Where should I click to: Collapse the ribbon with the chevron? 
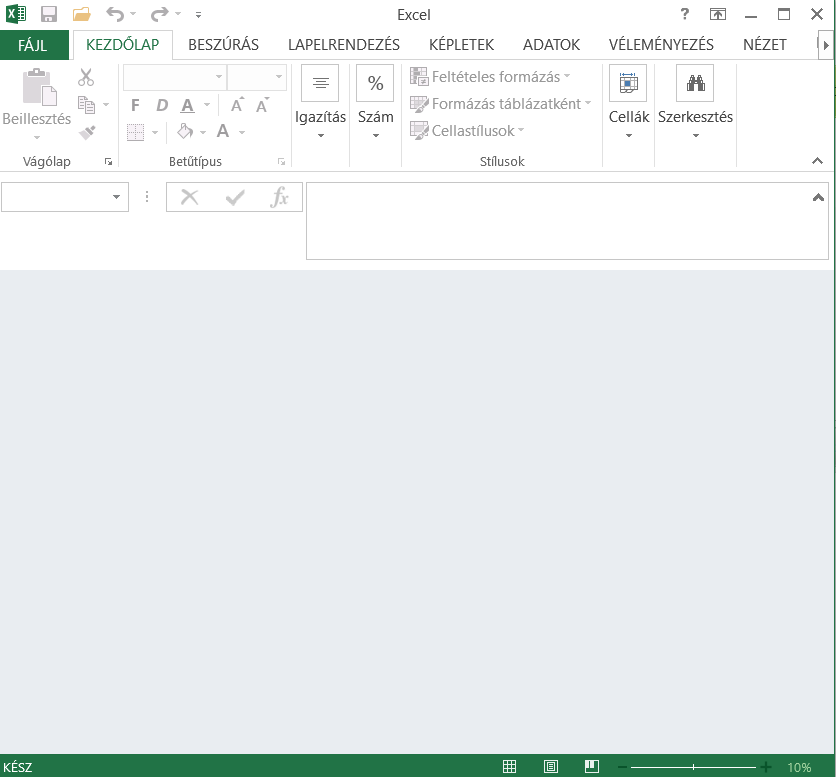[x=817, y=161]
